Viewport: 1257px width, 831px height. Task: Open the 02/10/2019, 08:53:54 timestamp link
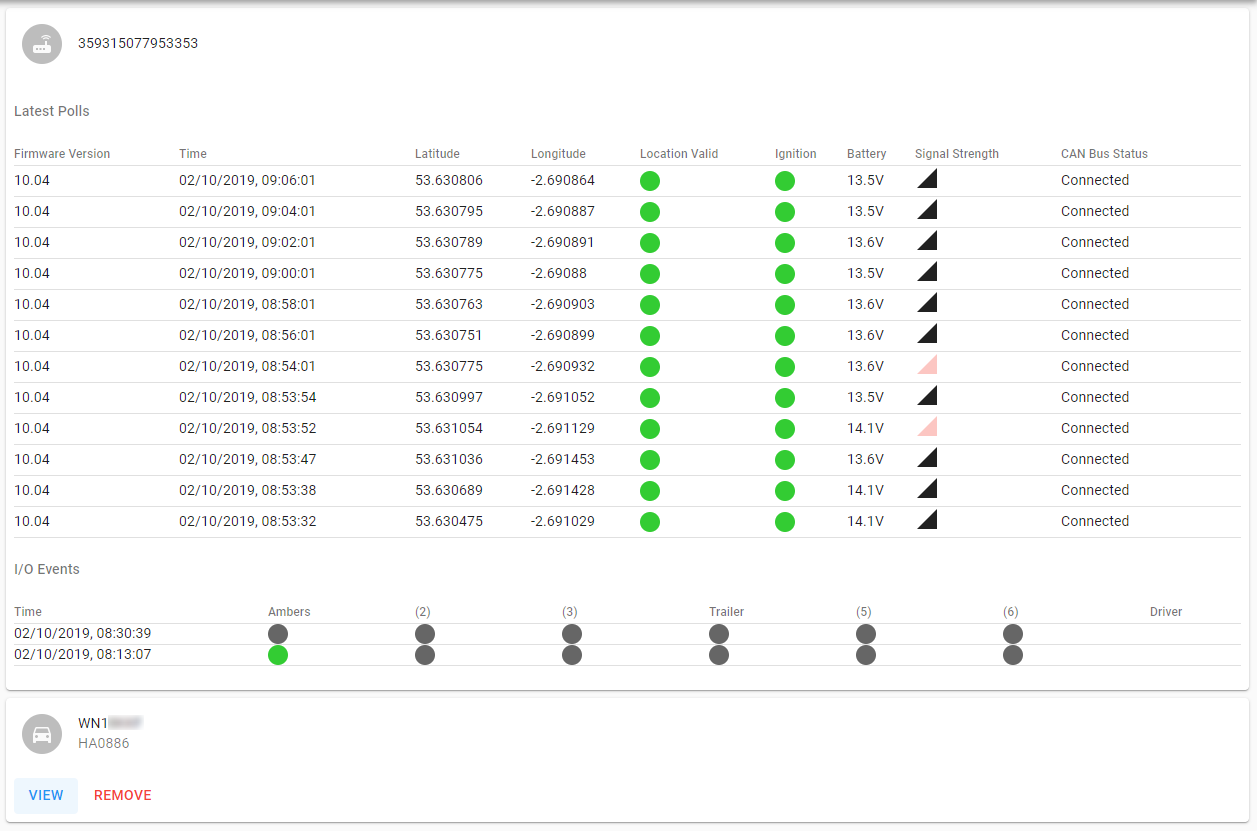click(249, 397)
